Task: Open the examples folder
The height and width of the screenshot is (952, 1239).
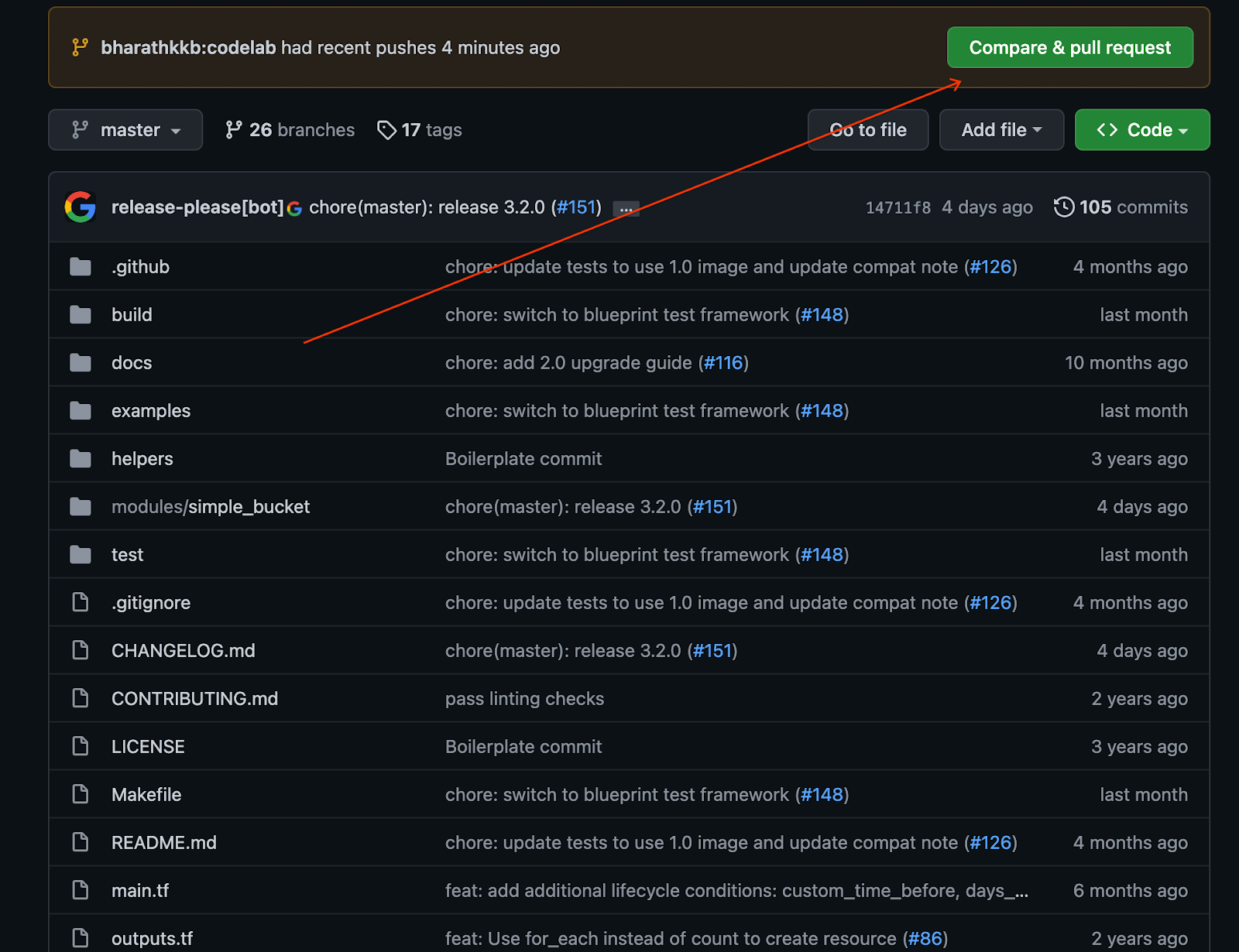Action: pos(151,411)
